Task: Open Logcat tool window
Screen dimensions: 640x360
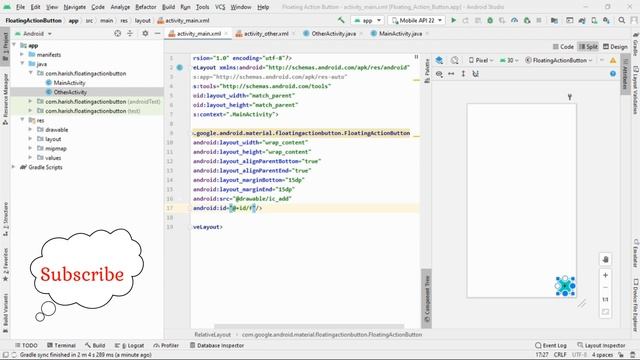Action: pos(130,345)
